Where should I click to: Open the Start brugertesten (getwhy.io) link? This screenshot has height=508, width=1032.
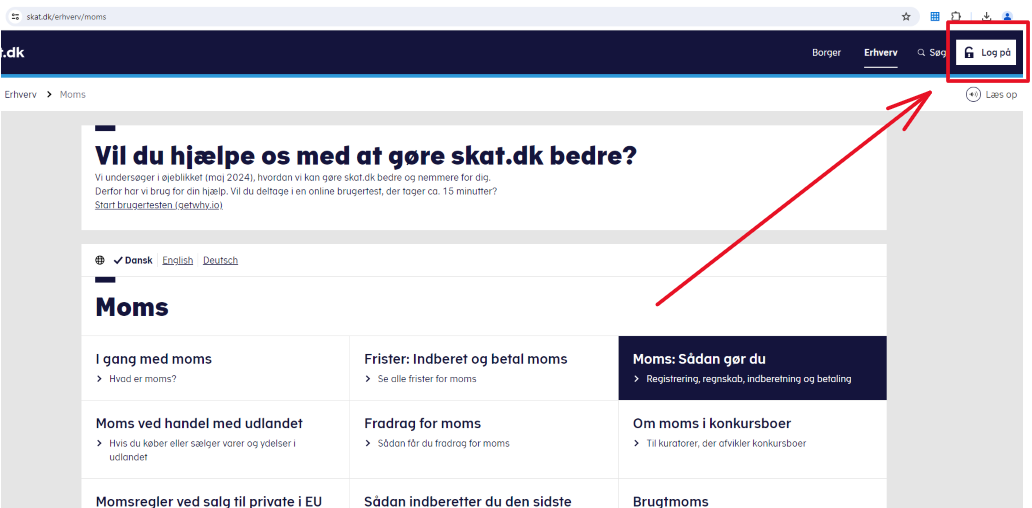[x=158, y=205]
